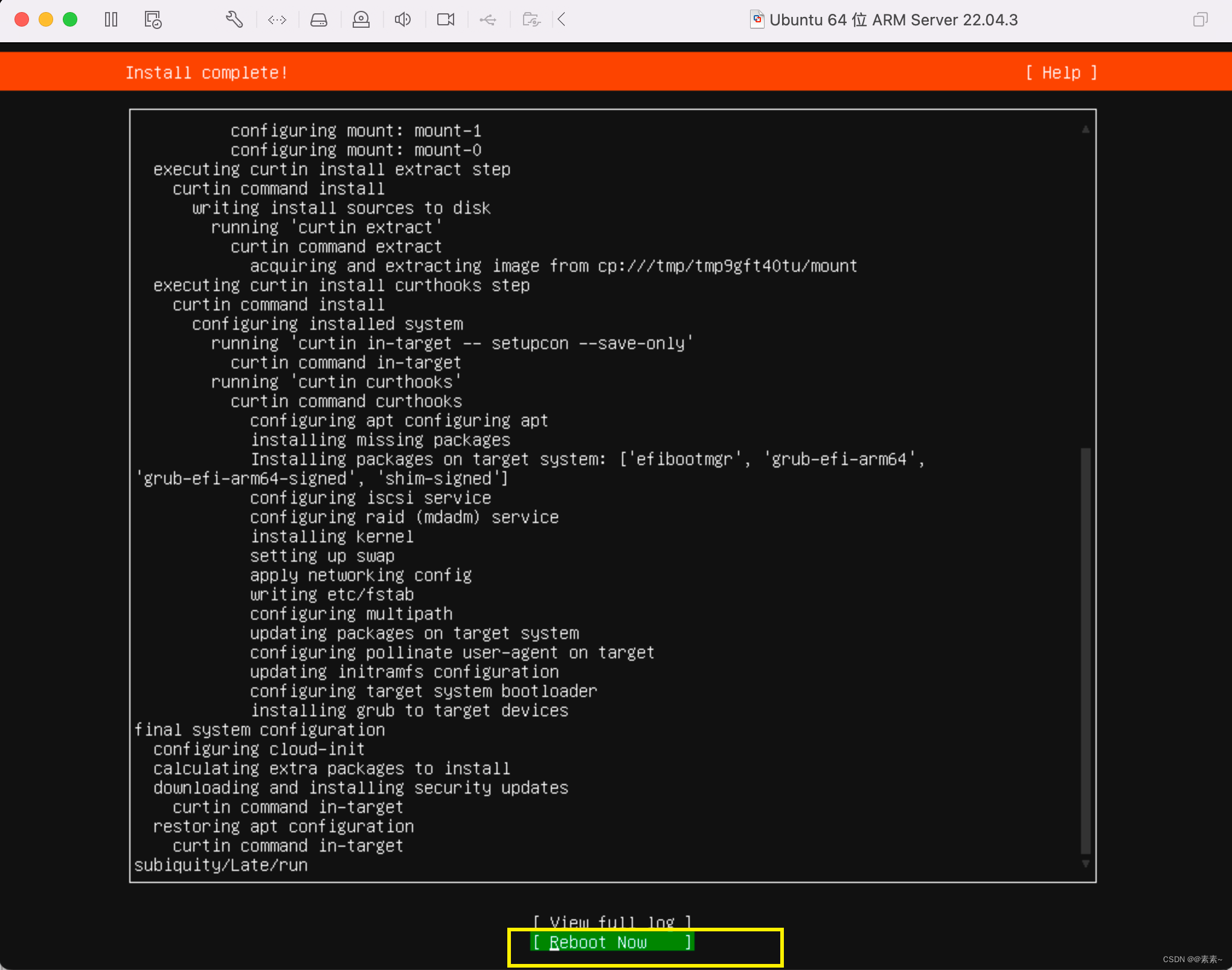Click the log scrollbar thumb

pyautogui.click(x=1085, y=650)
